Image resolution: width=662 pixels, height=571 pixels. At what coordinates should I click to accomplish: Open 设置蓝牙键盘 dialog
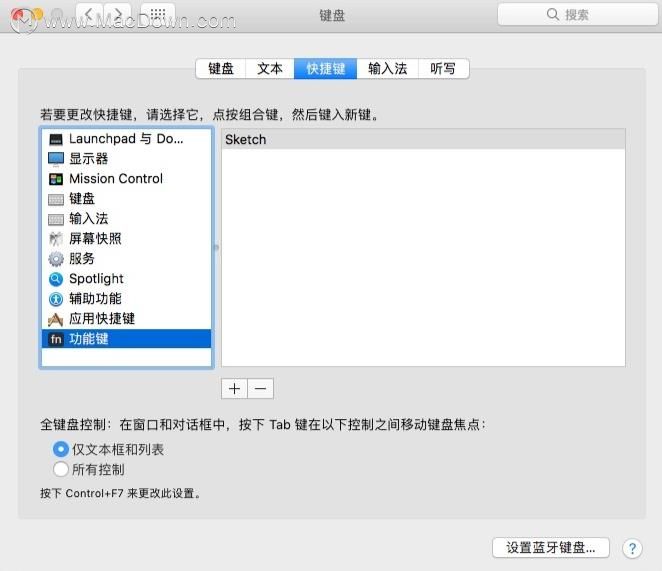click(551, 548)
